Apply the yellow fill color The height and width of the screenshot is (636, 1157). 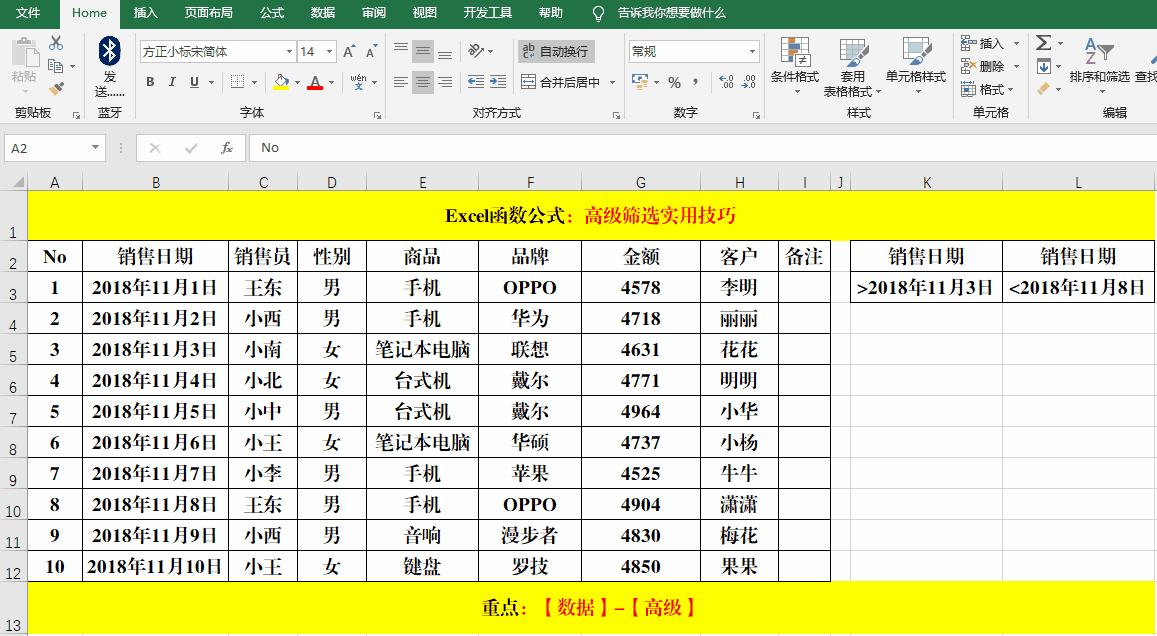tap(281, 82)
